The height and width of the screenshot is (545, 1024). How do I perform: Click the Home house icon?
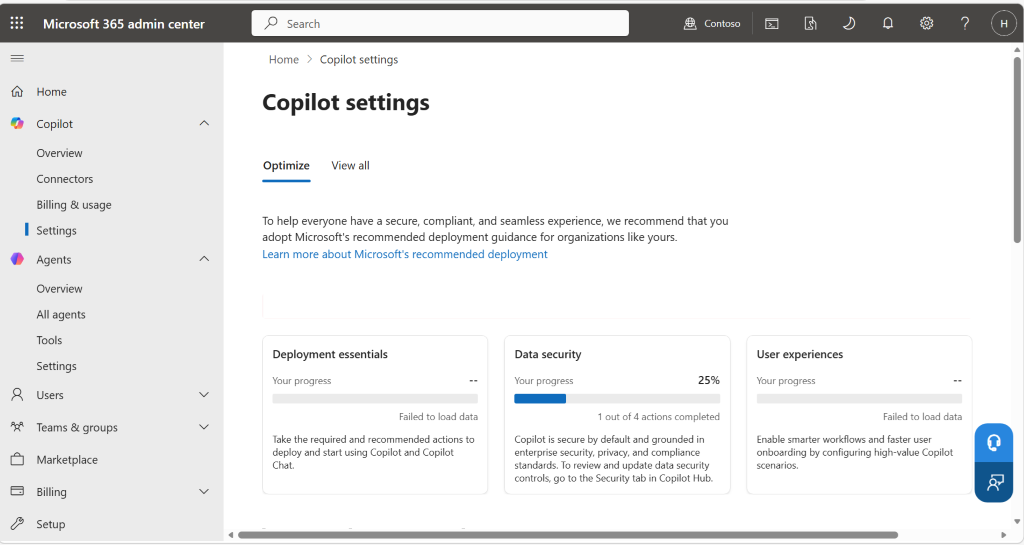(x=18, y=92)
